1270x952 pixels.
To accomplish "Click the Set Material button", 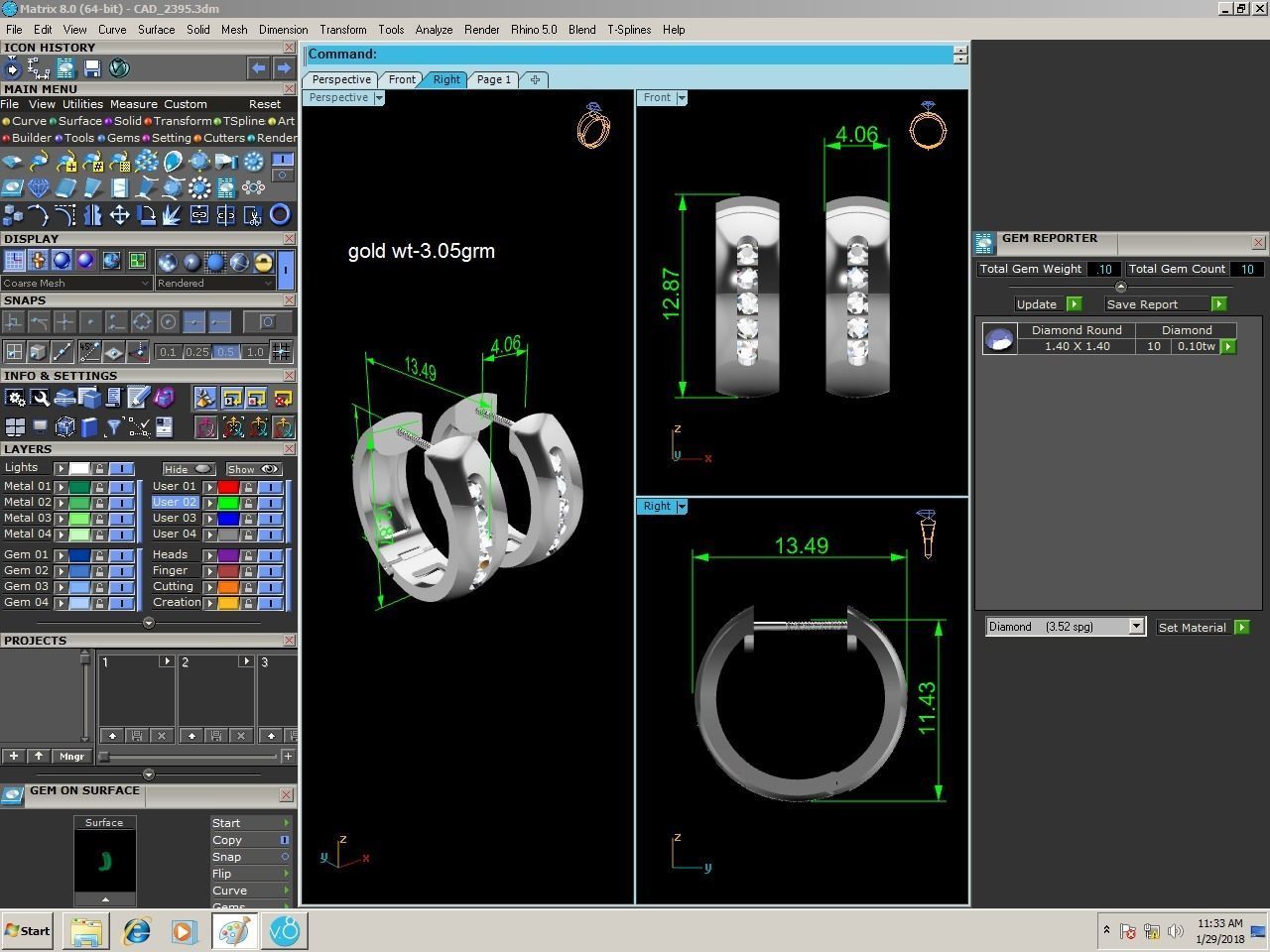I will tap(1204, 627).
